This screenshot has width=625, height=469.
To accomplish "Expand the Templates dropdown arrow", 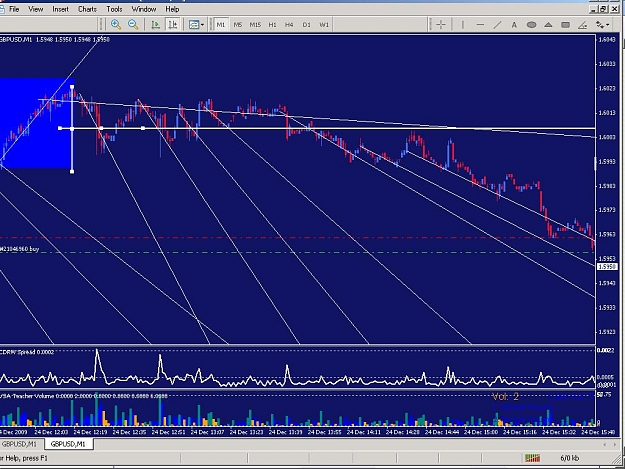I will [x=202, y=25].
